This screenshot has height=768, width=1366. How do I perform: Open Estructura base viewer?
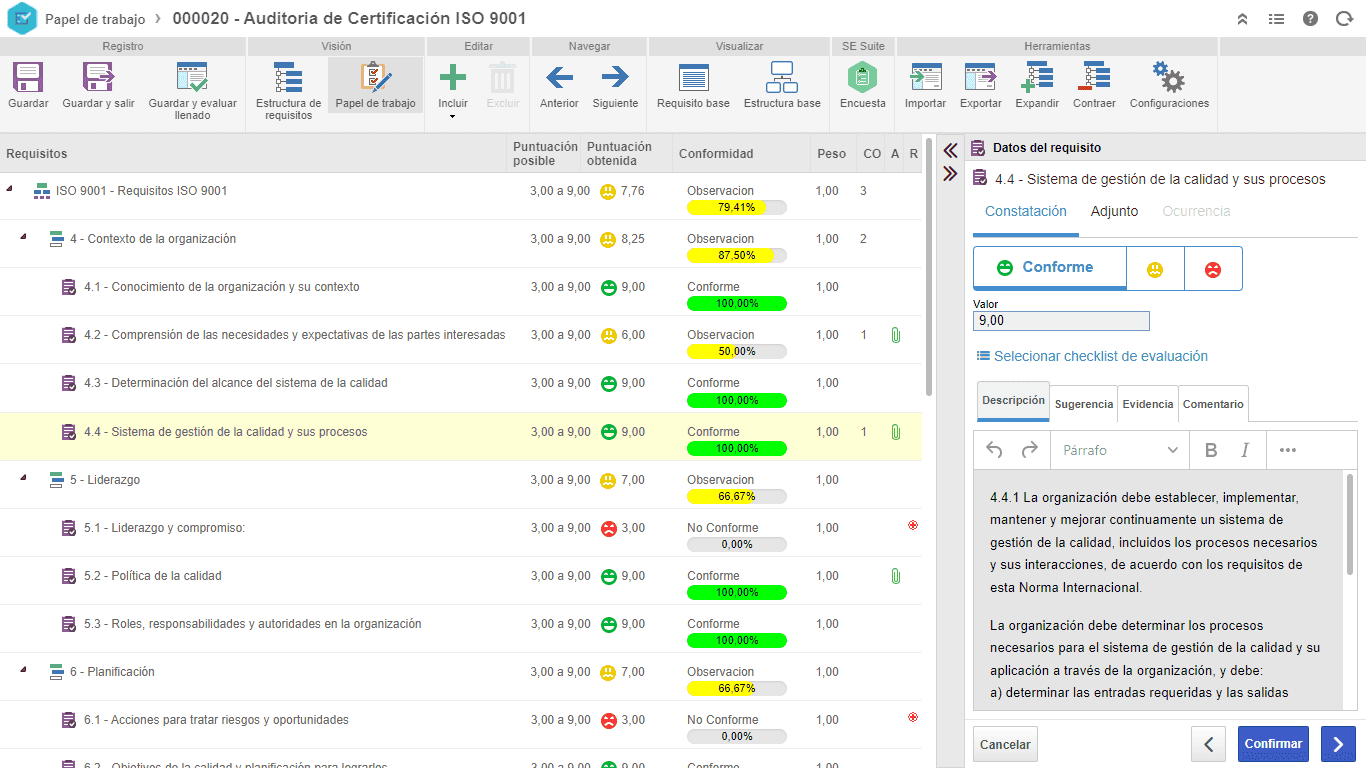tap(782, 86)
